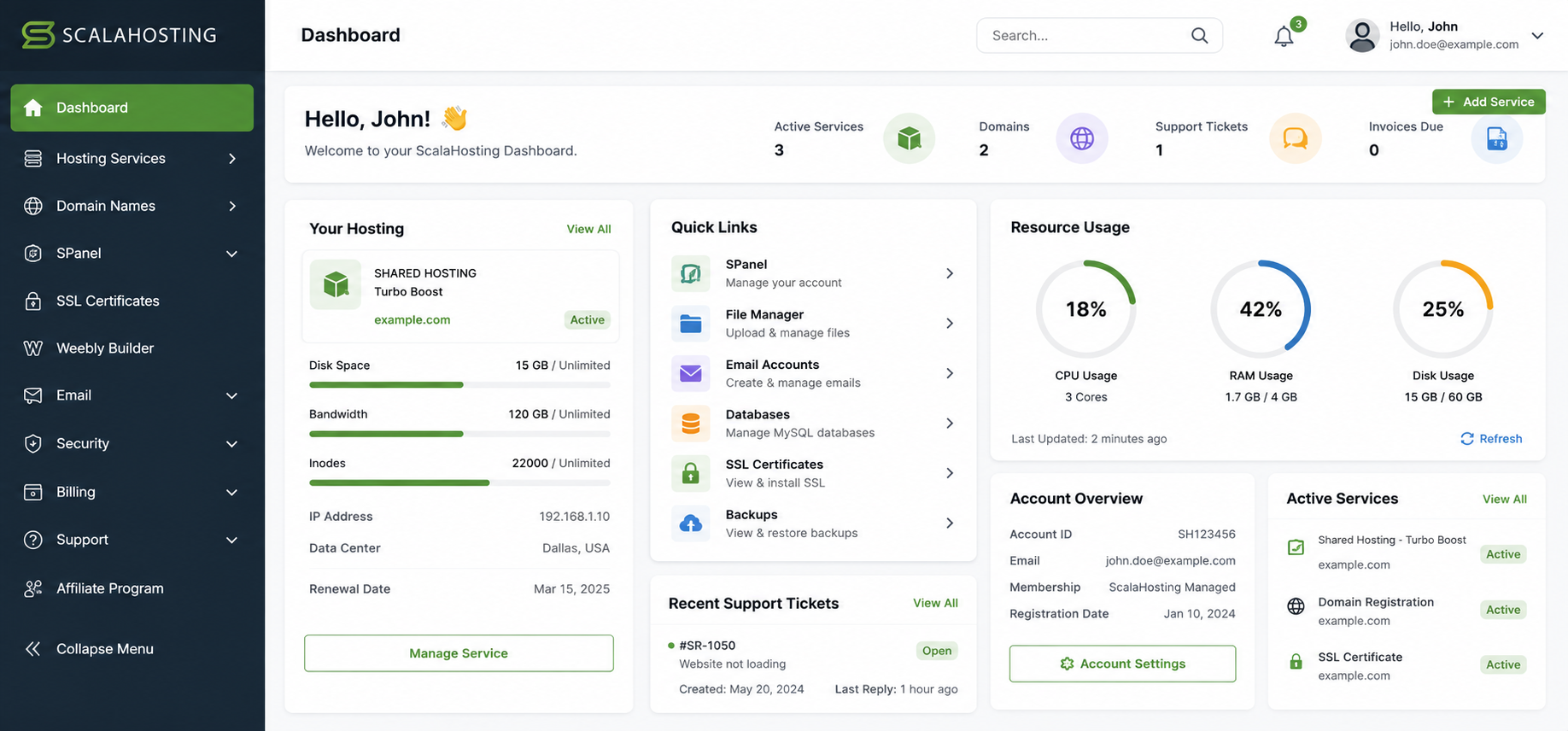Click the Shared Hosting cube icon
Image resolution: width=1568 pixels, height=731 pixels.
pyautogui.click(x=336, y=284)
